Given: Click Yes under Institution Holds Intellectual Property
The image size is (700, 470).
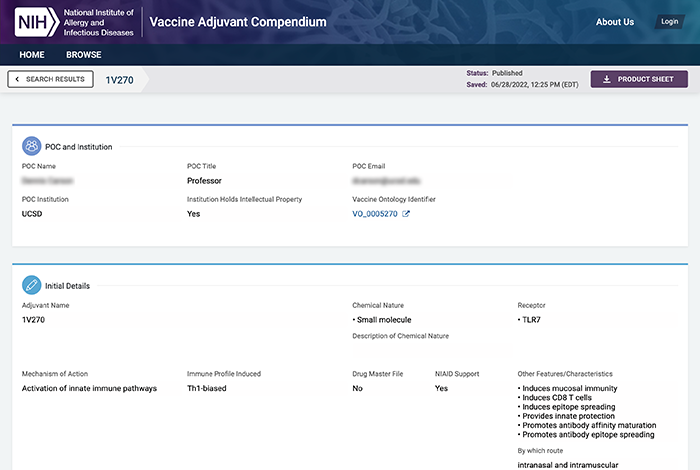Looking at the screenshot, I should (x=193, y=214).
